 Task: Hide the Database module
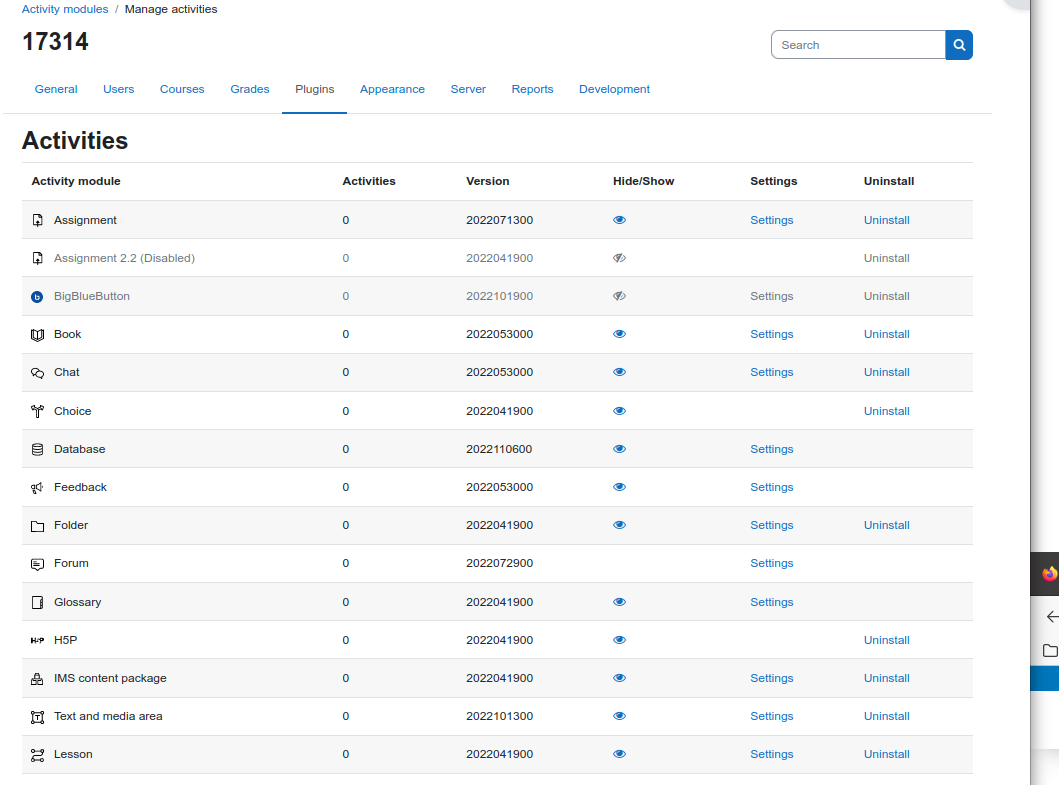(x=619, y=449)
